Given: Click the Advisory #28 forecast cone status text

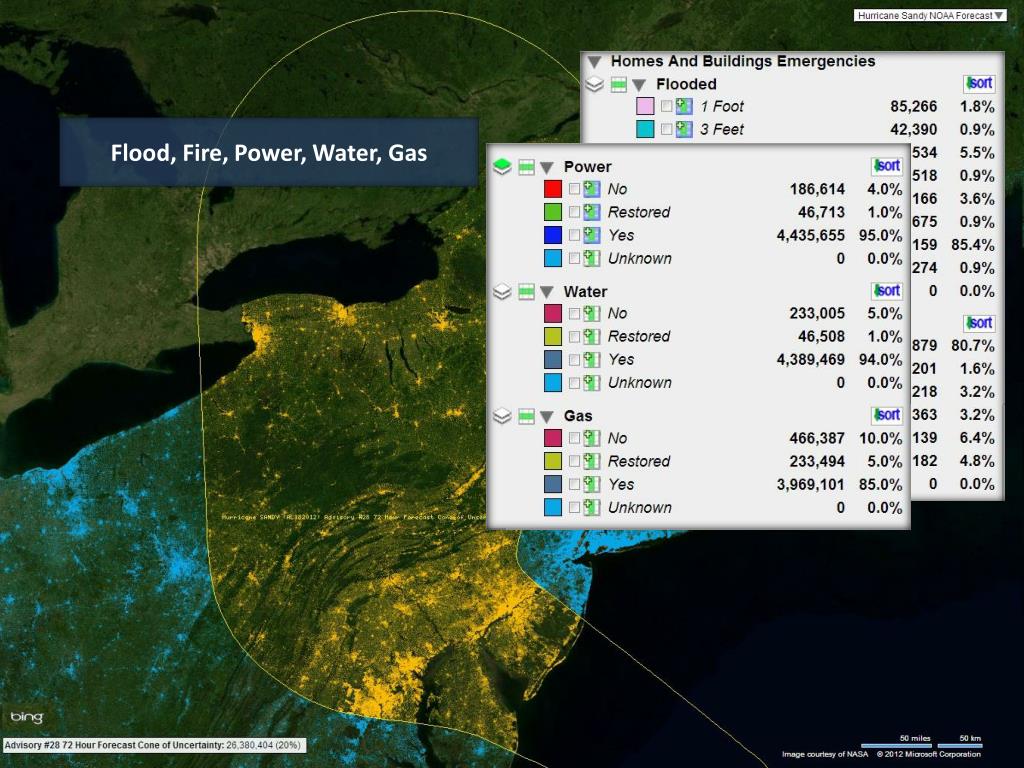Looking at the screenshot, I should click(153, 745).
